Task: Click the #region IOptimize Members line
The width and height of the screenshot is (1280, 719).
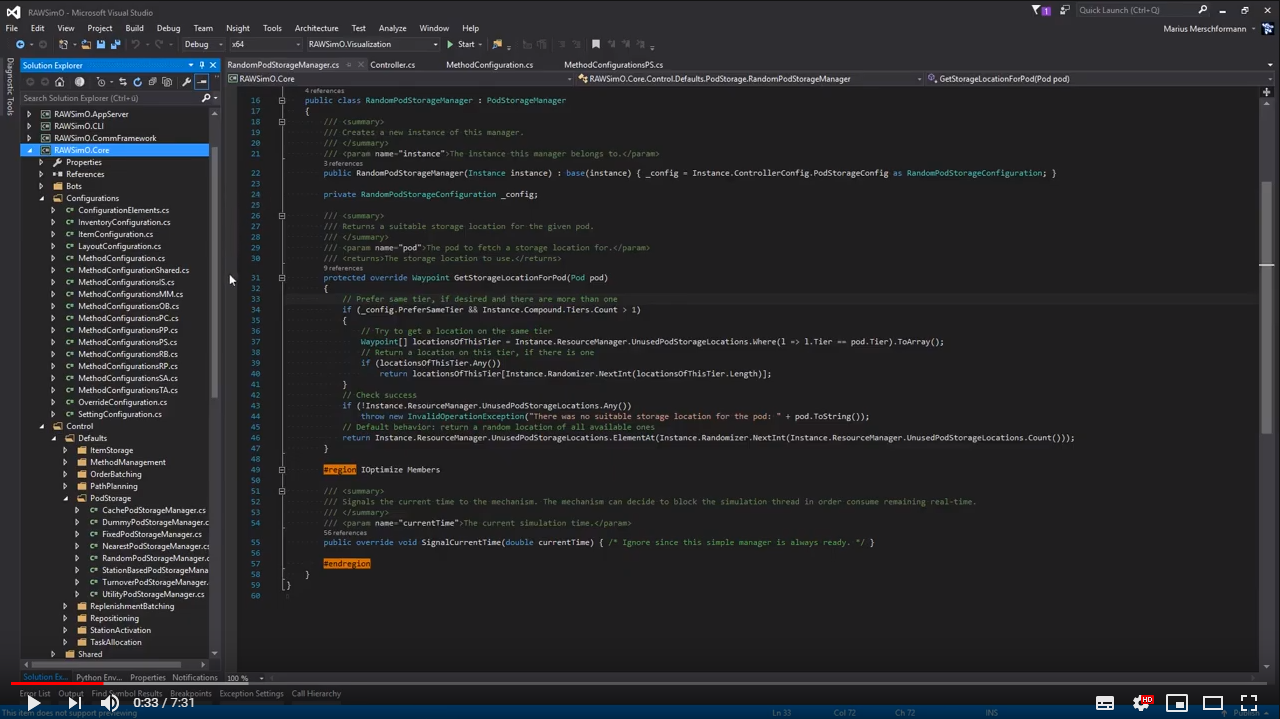Action: coord(381,469)
